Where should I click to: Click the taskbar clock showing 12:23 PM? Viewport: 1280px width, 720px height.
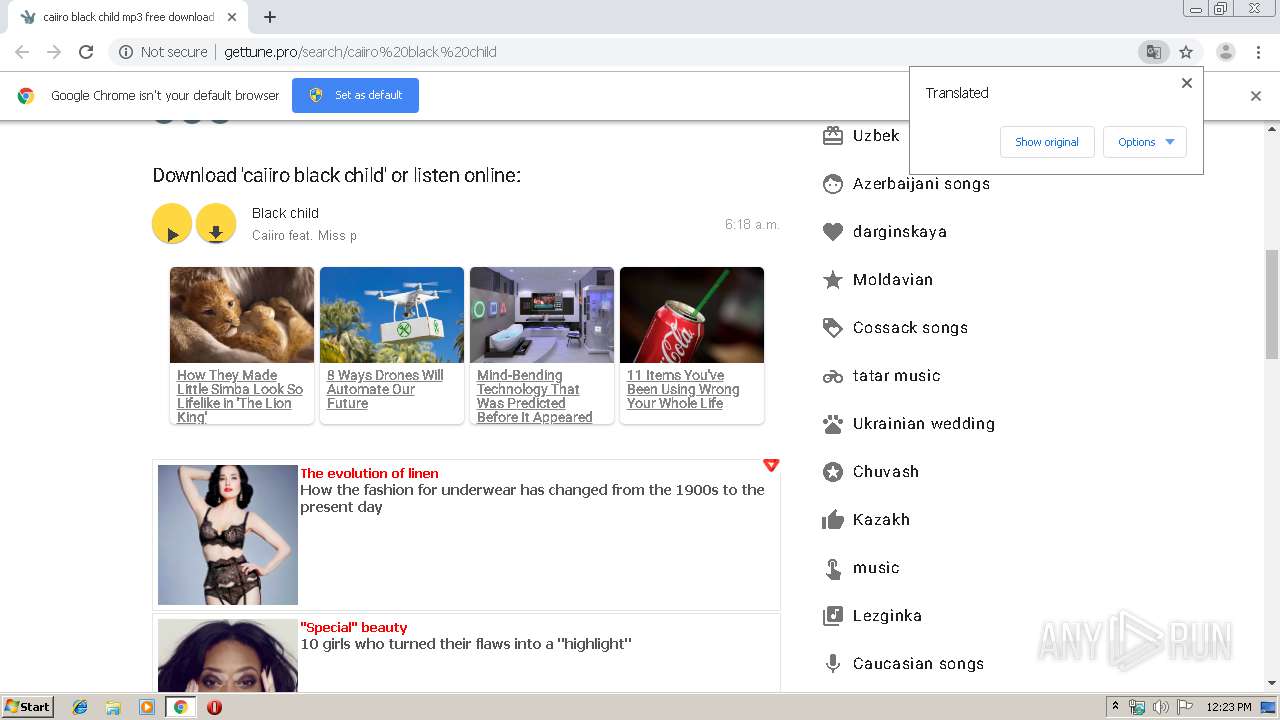1229,707
